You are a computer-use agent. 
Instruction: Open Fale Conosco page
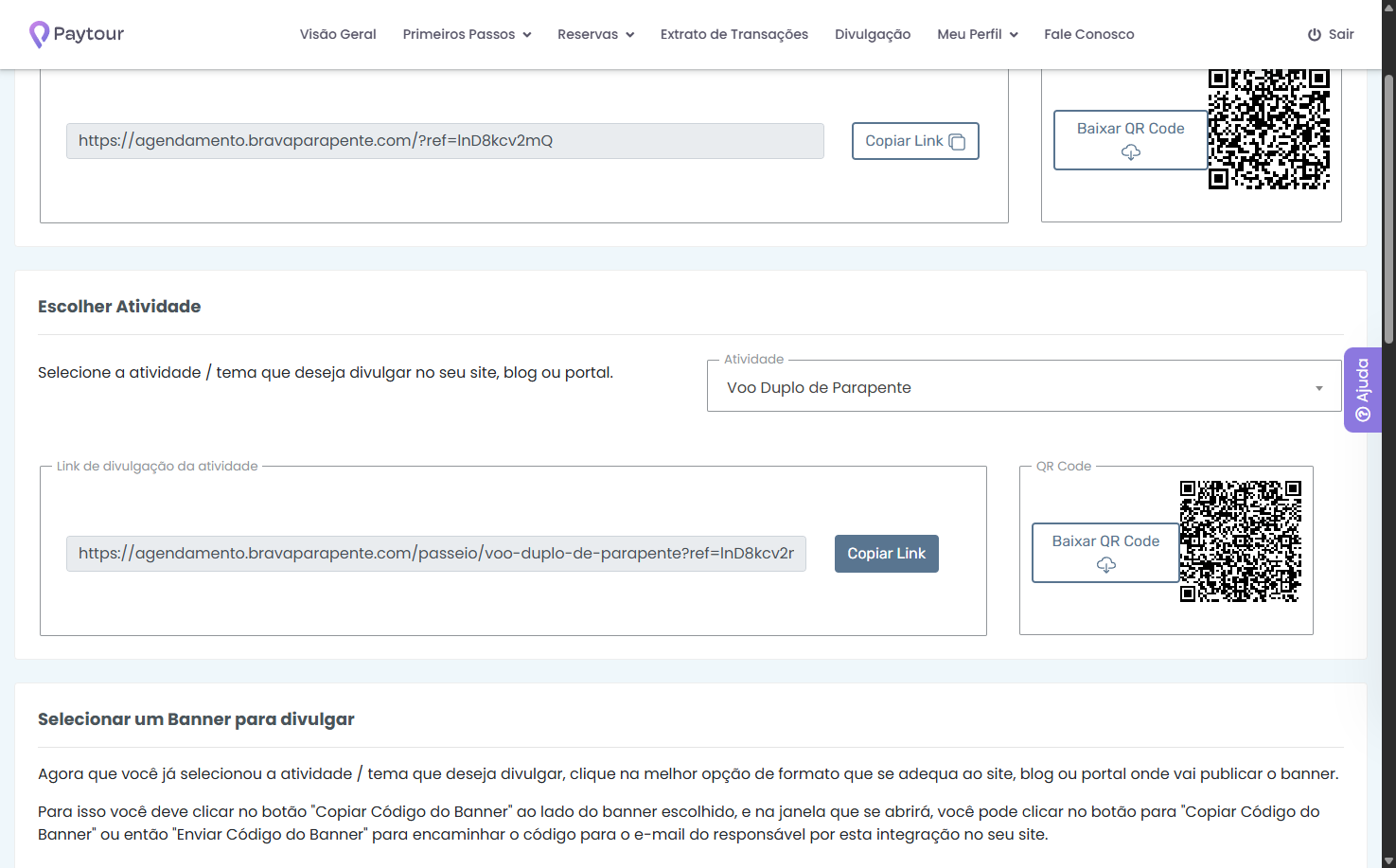[x=1089, y=34]
